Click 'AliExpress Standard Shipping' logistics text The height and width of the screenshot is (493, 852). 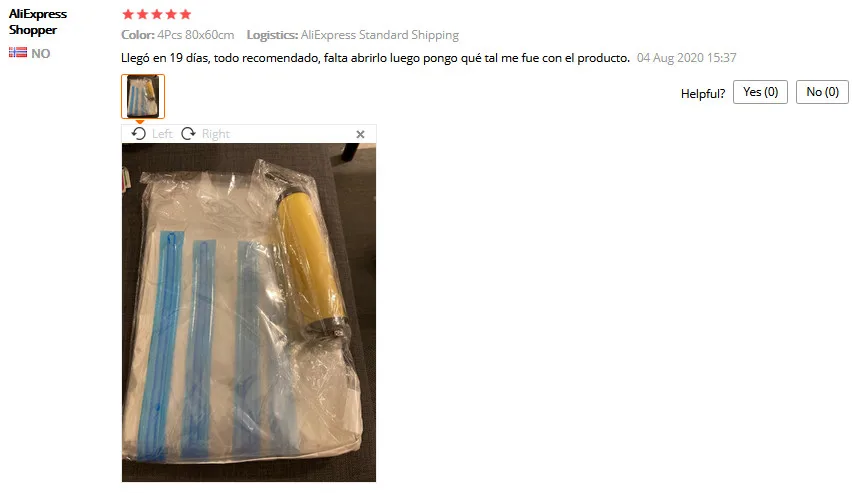click(380, 35)
